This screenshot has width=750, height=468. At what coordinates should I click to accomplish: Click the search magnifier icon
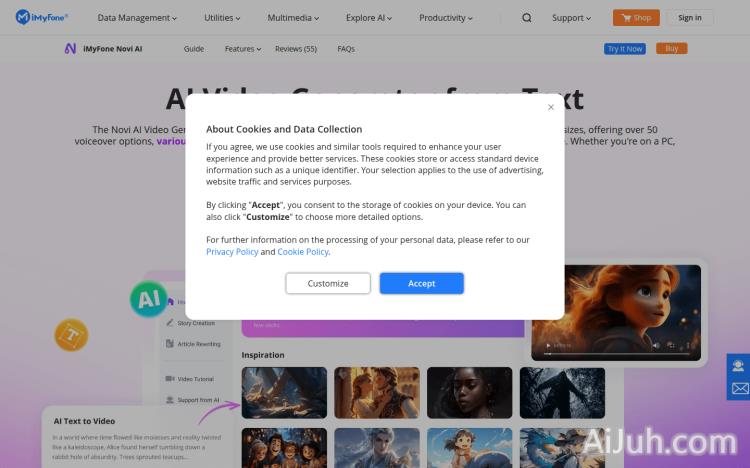click(527, 17)
